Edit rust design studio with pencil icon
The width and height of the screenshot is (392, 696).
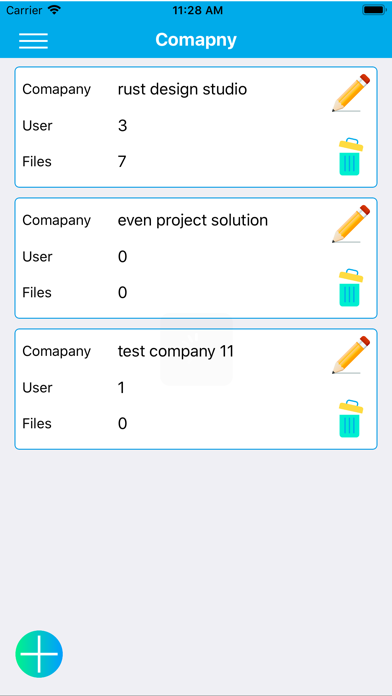(351, 93)
